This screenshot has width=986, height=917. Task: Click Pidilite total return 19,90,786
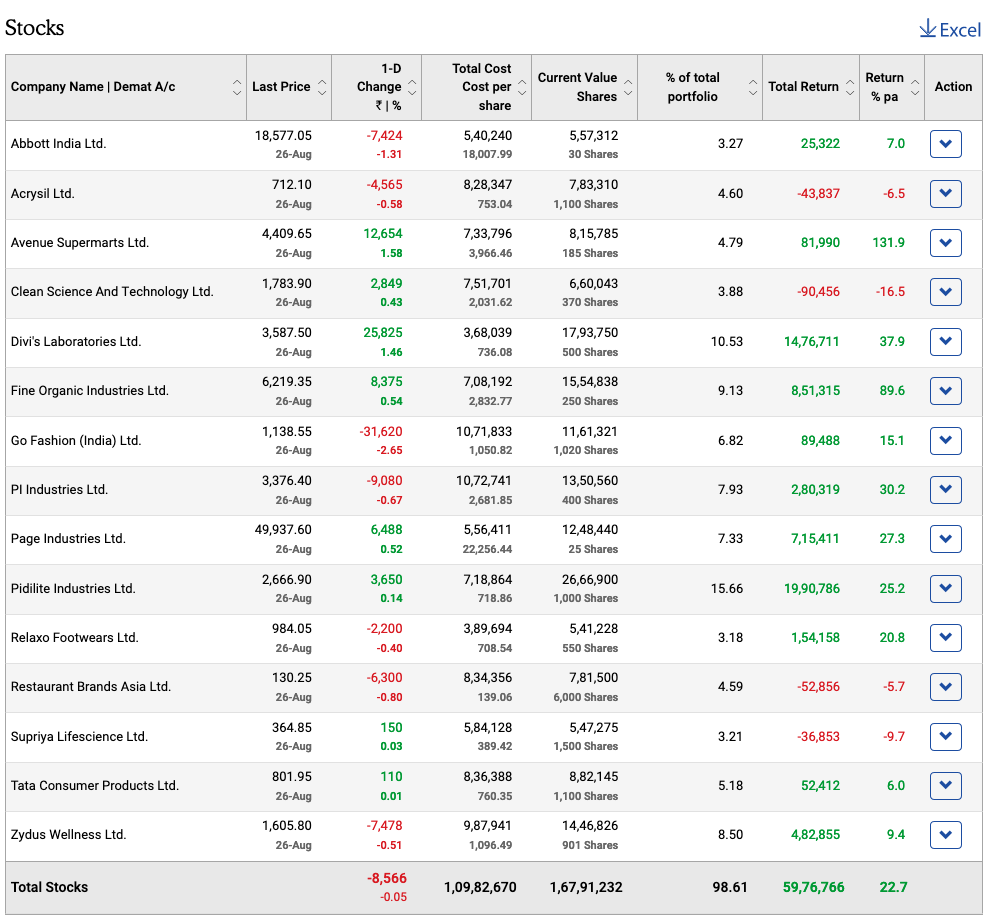pyautogui.click(x=812, y=589)
